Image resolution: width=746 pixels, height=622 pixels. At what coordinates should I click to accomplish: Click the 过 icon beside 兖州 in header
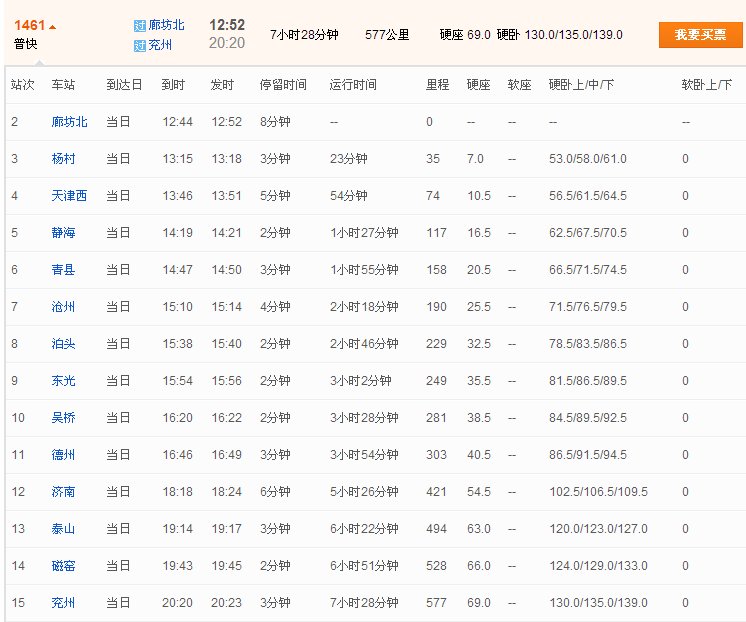[x=140, y=46]
